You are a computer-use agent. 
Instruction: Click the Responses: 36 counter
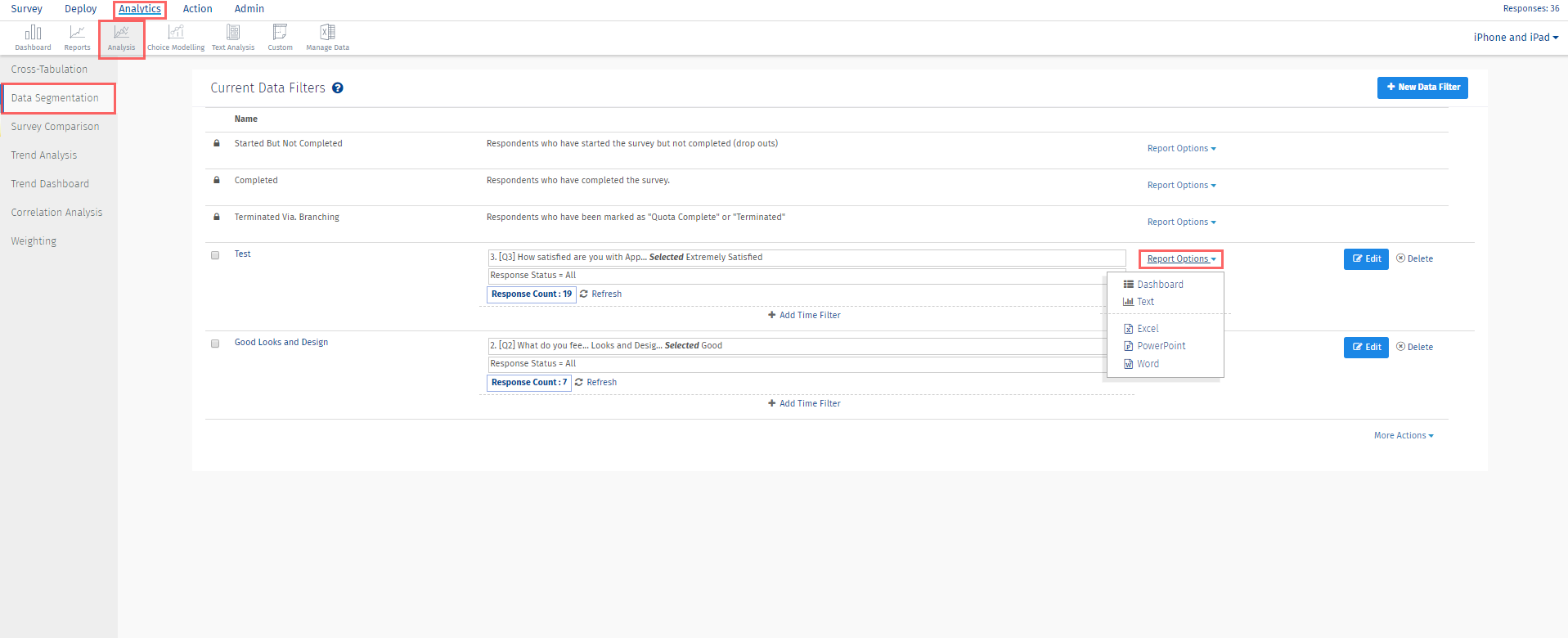[1531, 8]
